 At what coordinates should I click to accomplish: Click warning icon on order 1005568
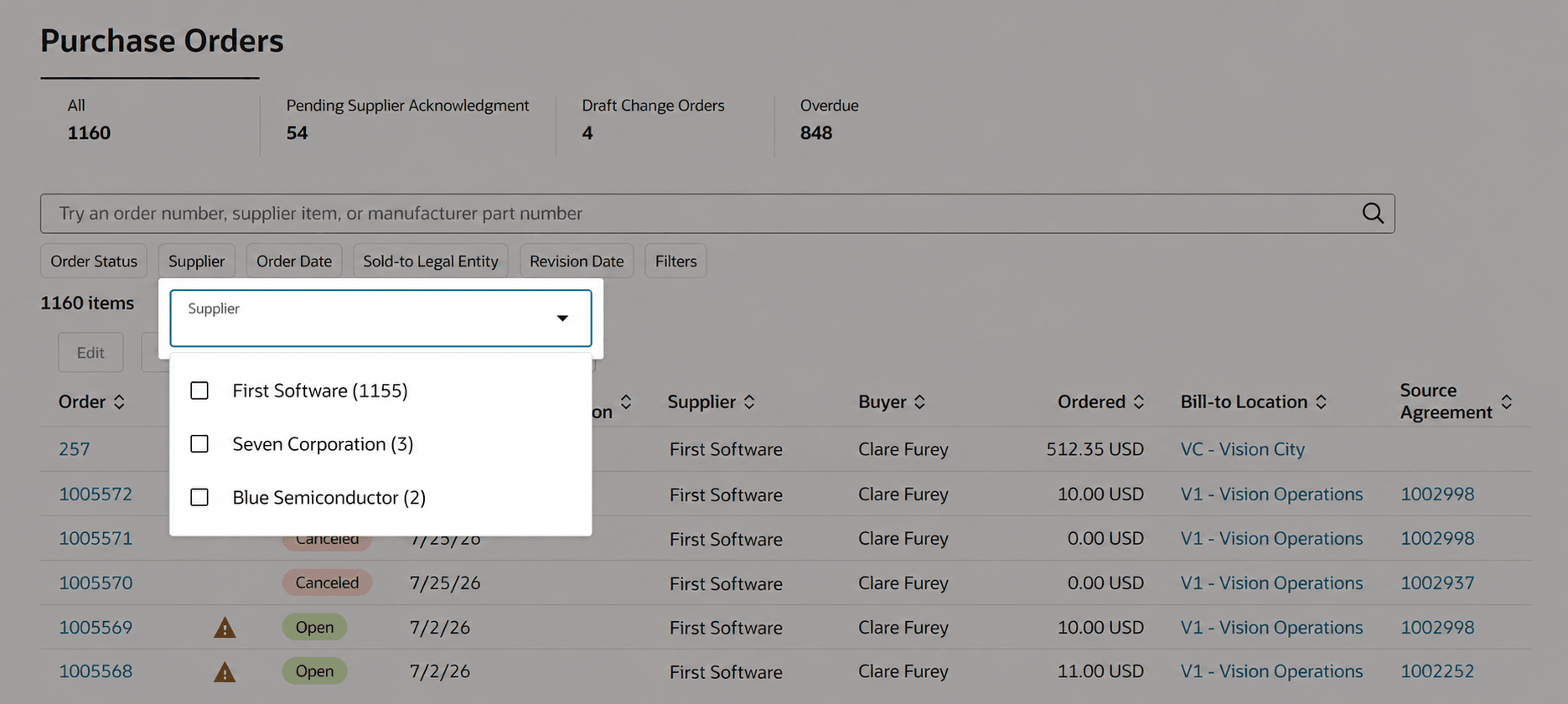coord(225,672)
